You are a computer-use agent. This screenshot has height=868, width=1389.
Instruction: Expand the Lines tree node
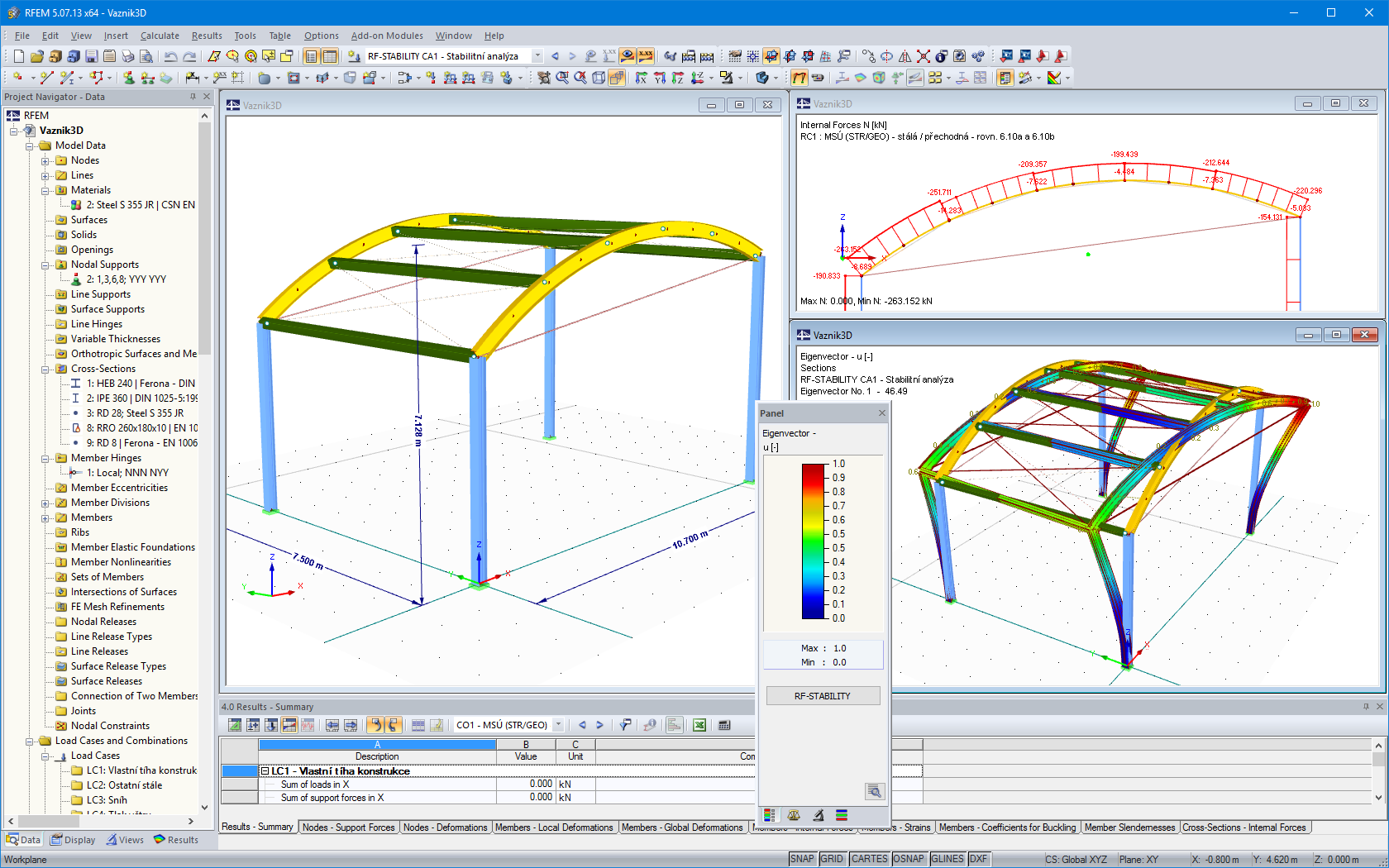[x=45, y=175]
